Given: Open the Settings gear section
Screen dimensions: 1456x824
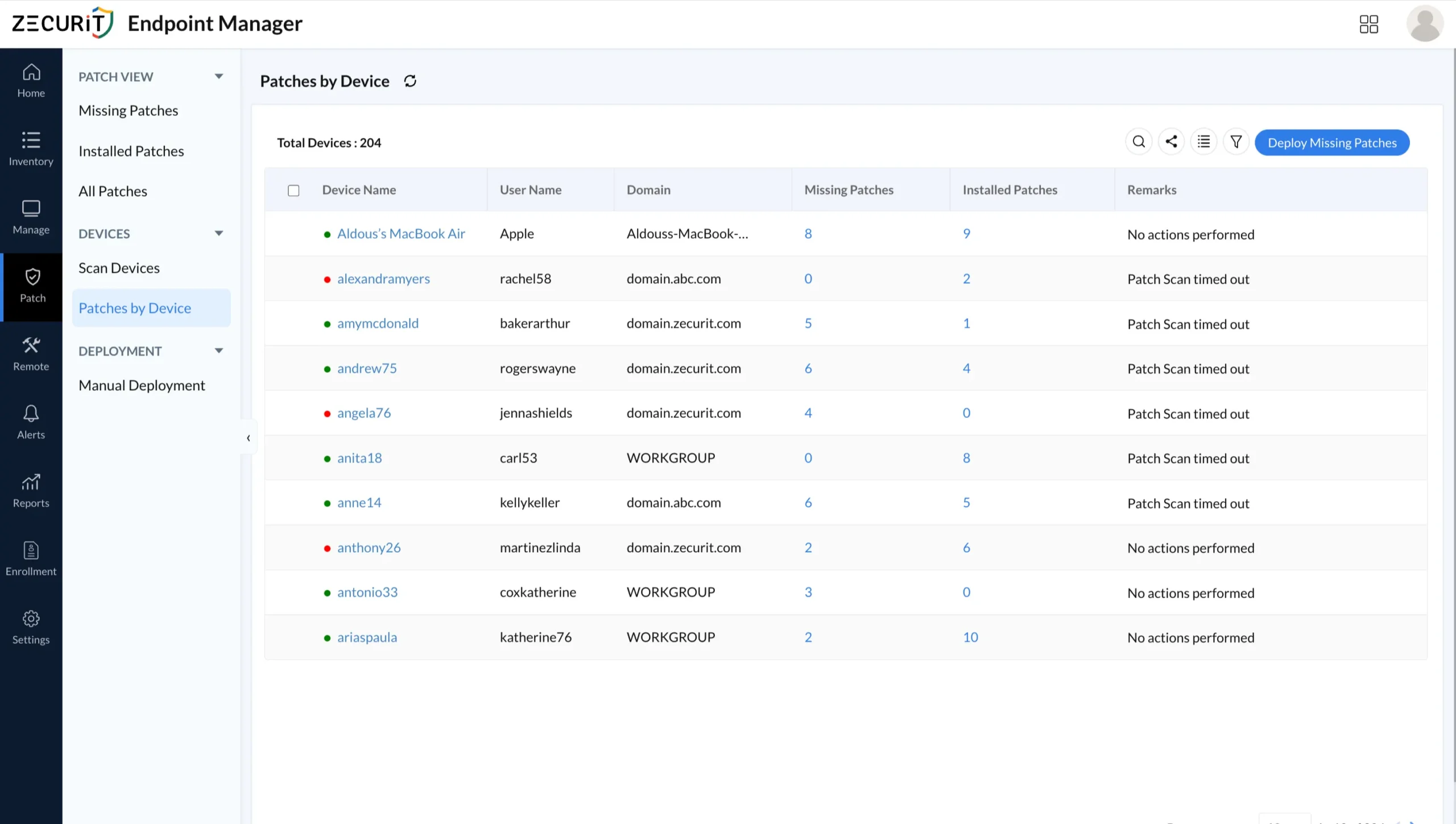Looking at the screenshot, I should pos(31,628).
